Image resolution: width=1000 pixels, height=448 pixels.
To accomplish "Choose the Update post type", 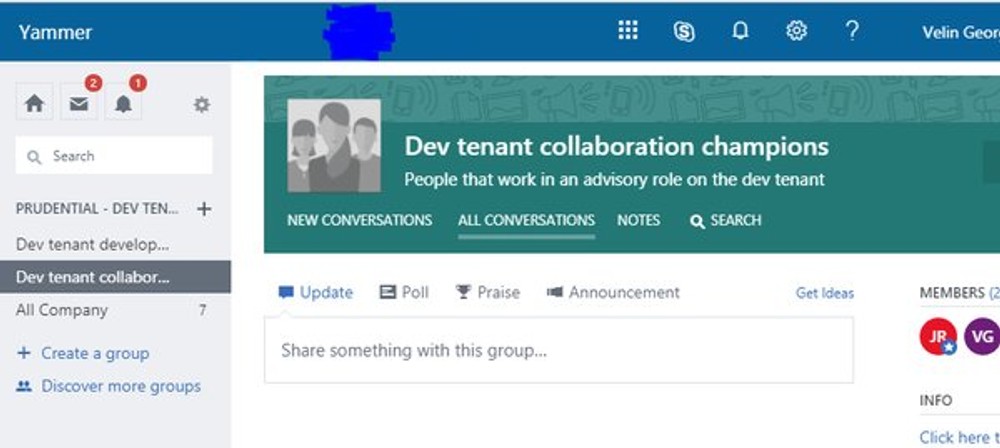I will (x=316, y=292).
